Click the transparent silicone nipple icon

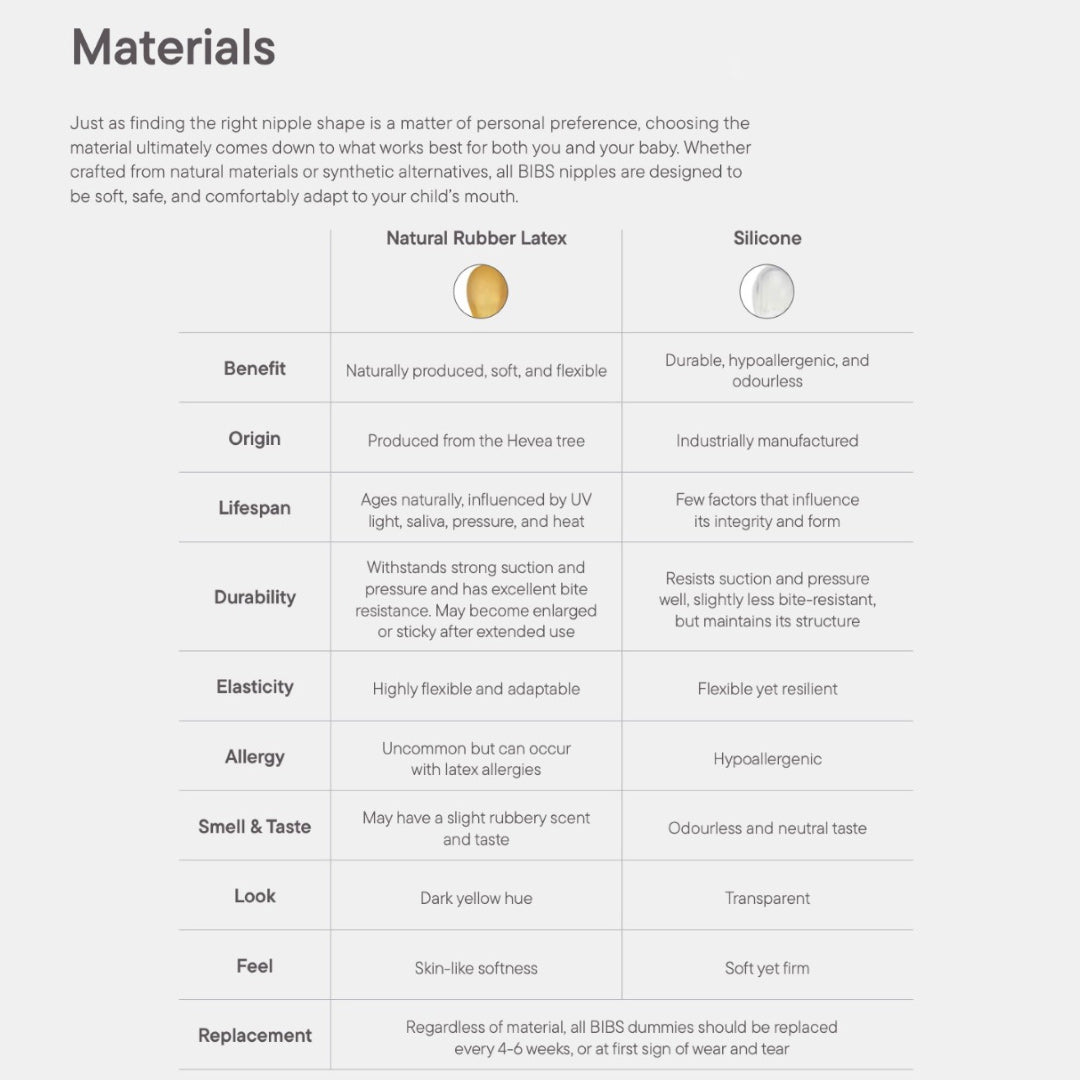coord(767,292)
